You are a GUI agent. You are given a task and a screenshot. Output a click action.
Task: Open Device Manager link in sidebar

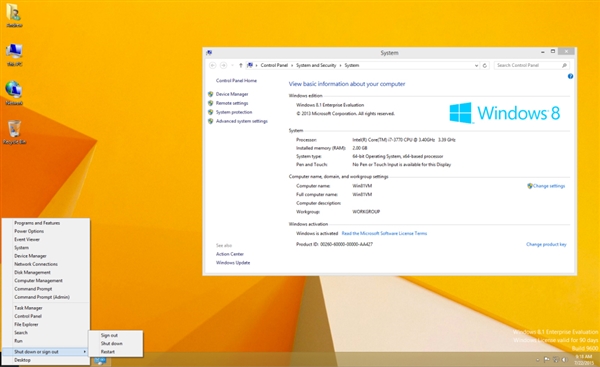(232, 94)
